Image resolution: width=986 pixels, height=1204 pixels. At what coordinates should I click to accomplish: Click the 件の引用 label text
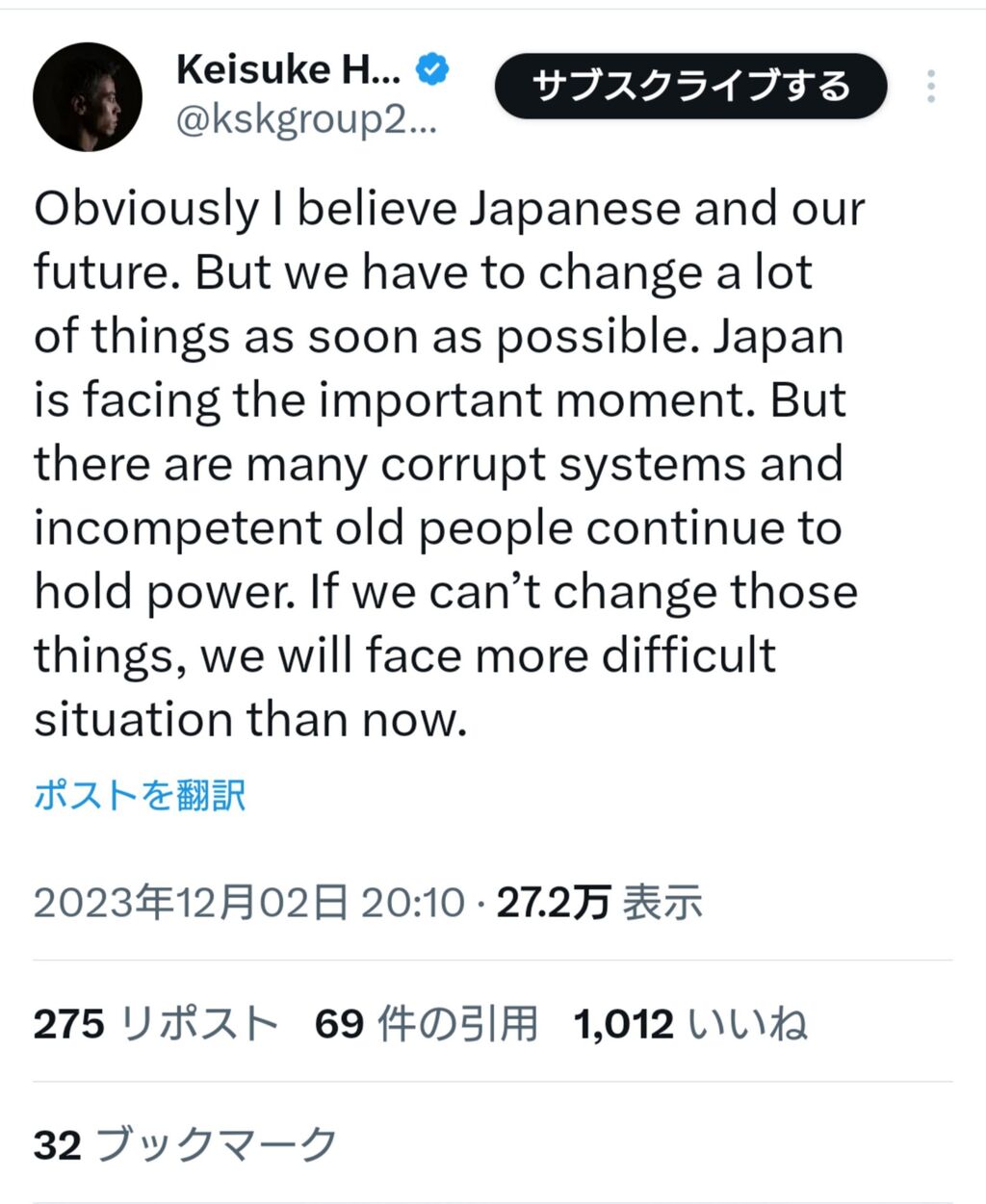(457, 1023)
